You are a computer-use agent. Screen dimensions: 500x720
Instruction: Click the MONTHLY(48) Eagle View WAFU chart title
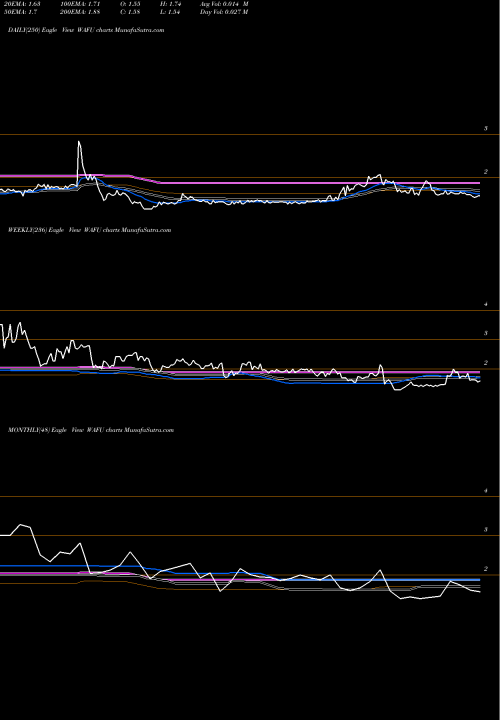pyautogui.click(x=91, y=430)
